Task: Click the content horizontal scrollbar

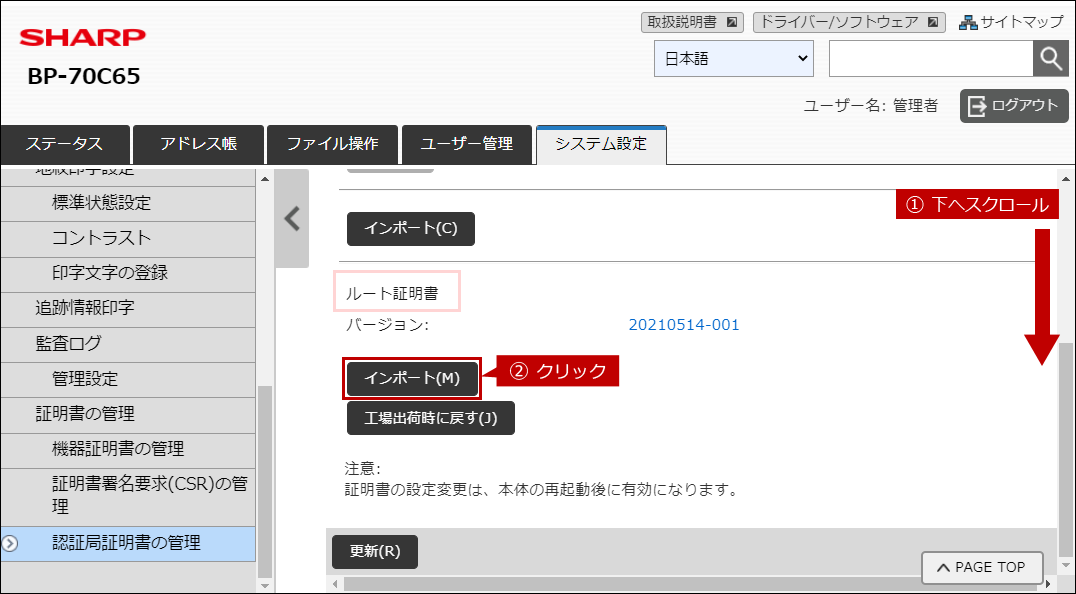Action: [690, 584]
